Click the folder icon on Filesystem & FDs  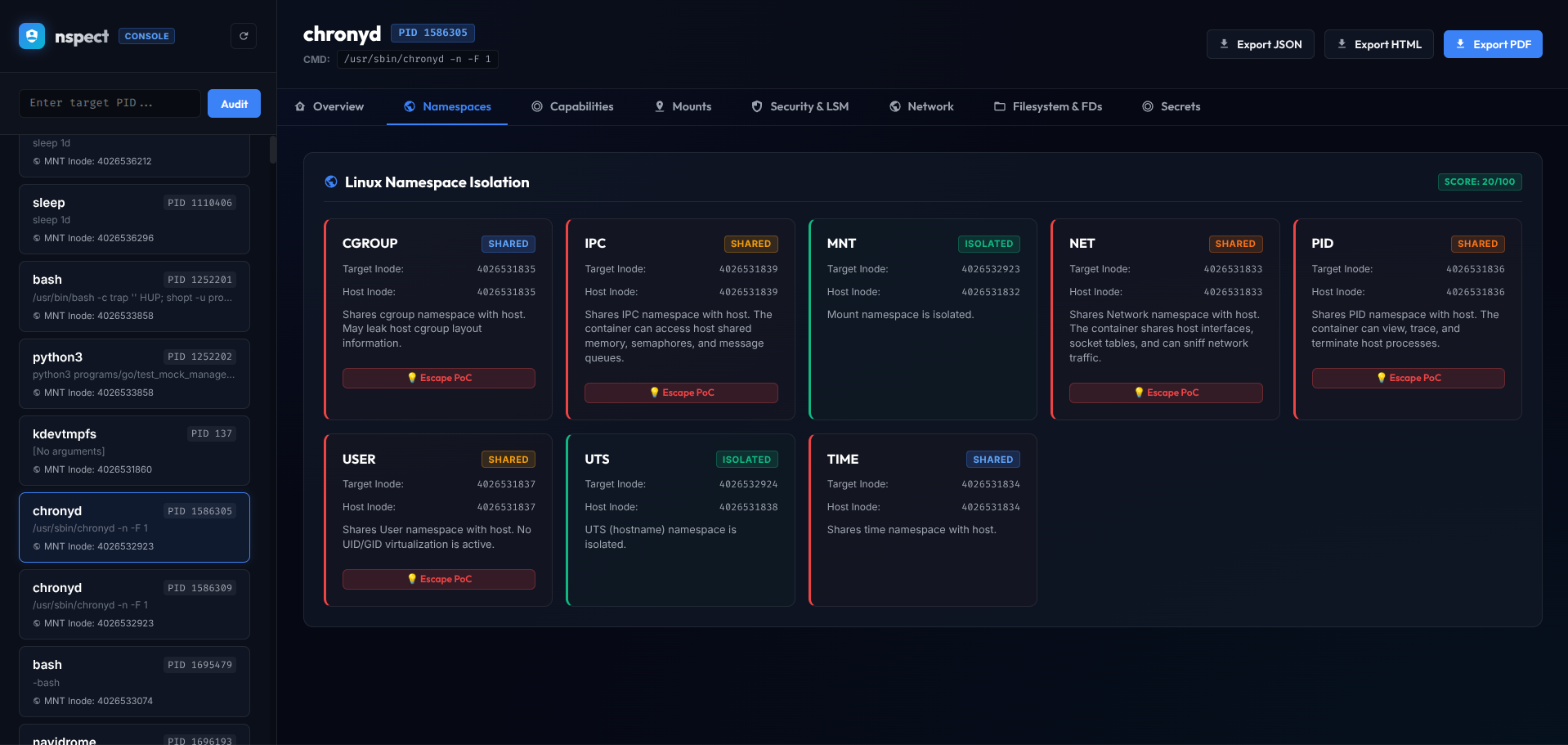[x=1000, y=107]
